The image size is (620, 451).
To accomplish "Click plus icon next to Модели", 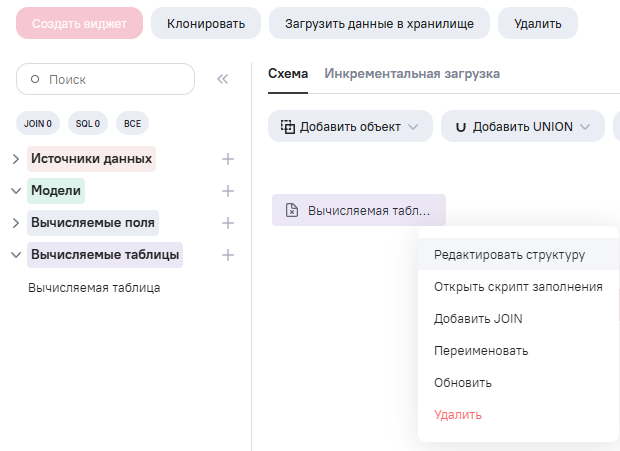I will (x=228, y=191).
